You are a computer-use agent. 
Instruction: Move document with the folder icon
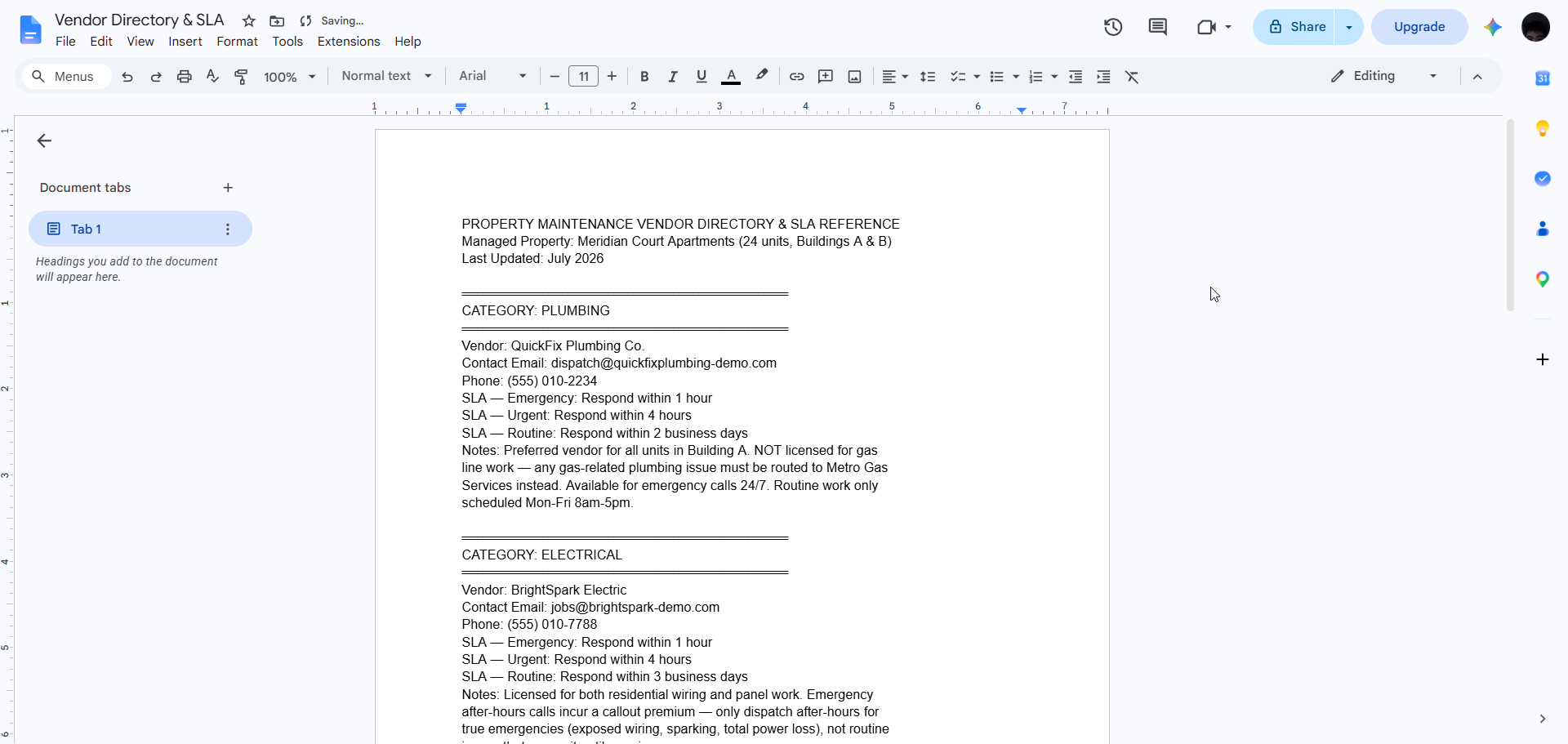click(x=278, y=21)
